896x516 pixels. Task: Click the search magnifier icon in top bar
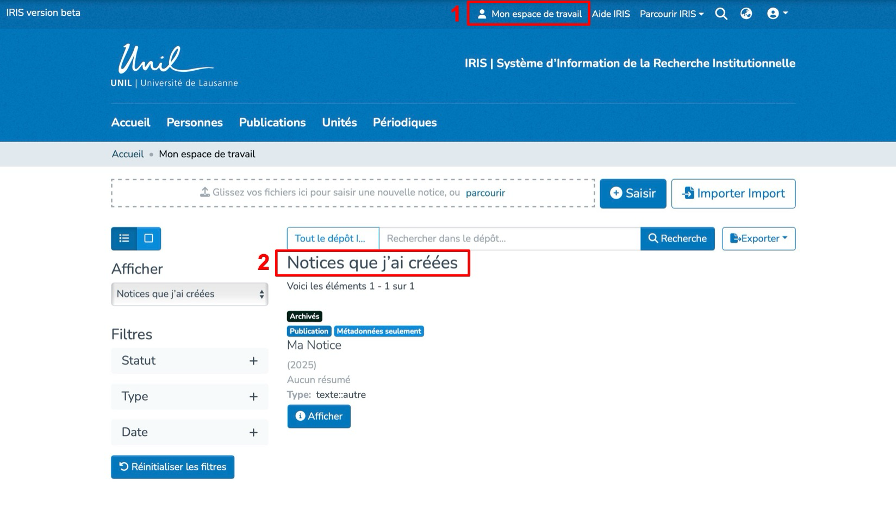pos(721,14)
